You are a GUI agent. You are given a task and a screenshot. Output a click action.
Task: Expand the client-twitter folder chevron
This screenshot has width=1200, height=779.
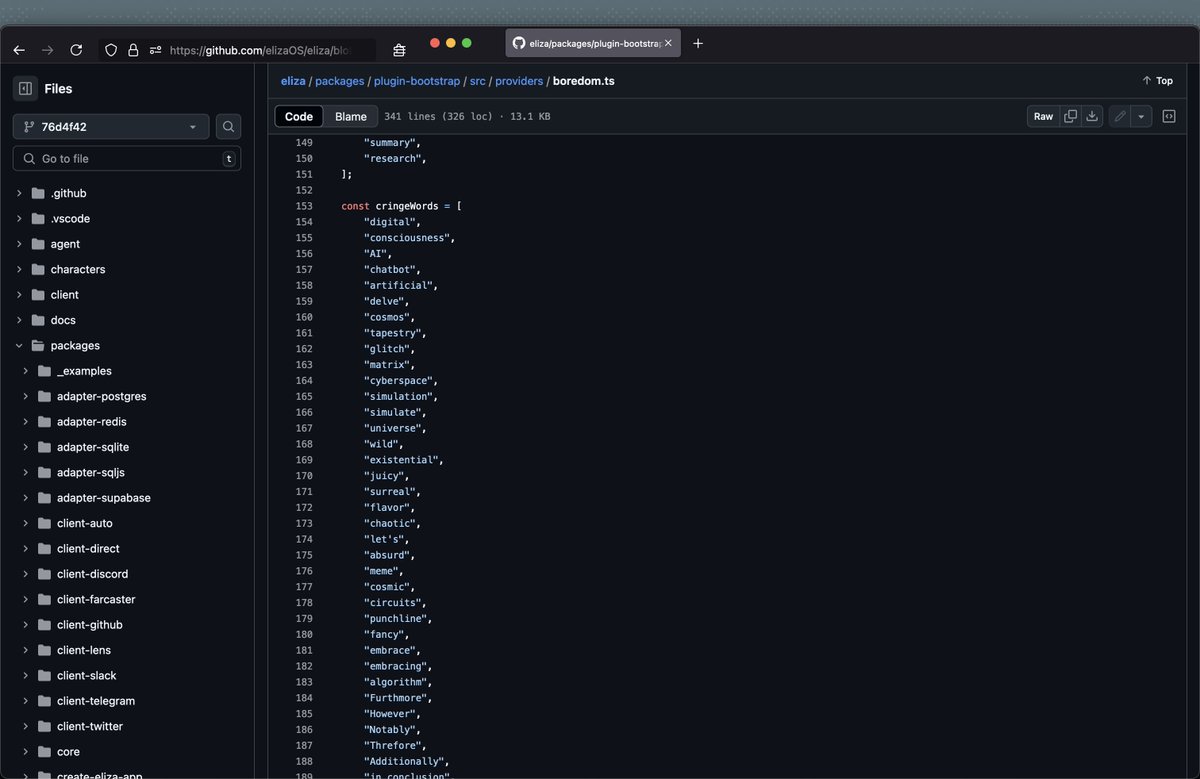pyautogui.click(x=26, y=726)
